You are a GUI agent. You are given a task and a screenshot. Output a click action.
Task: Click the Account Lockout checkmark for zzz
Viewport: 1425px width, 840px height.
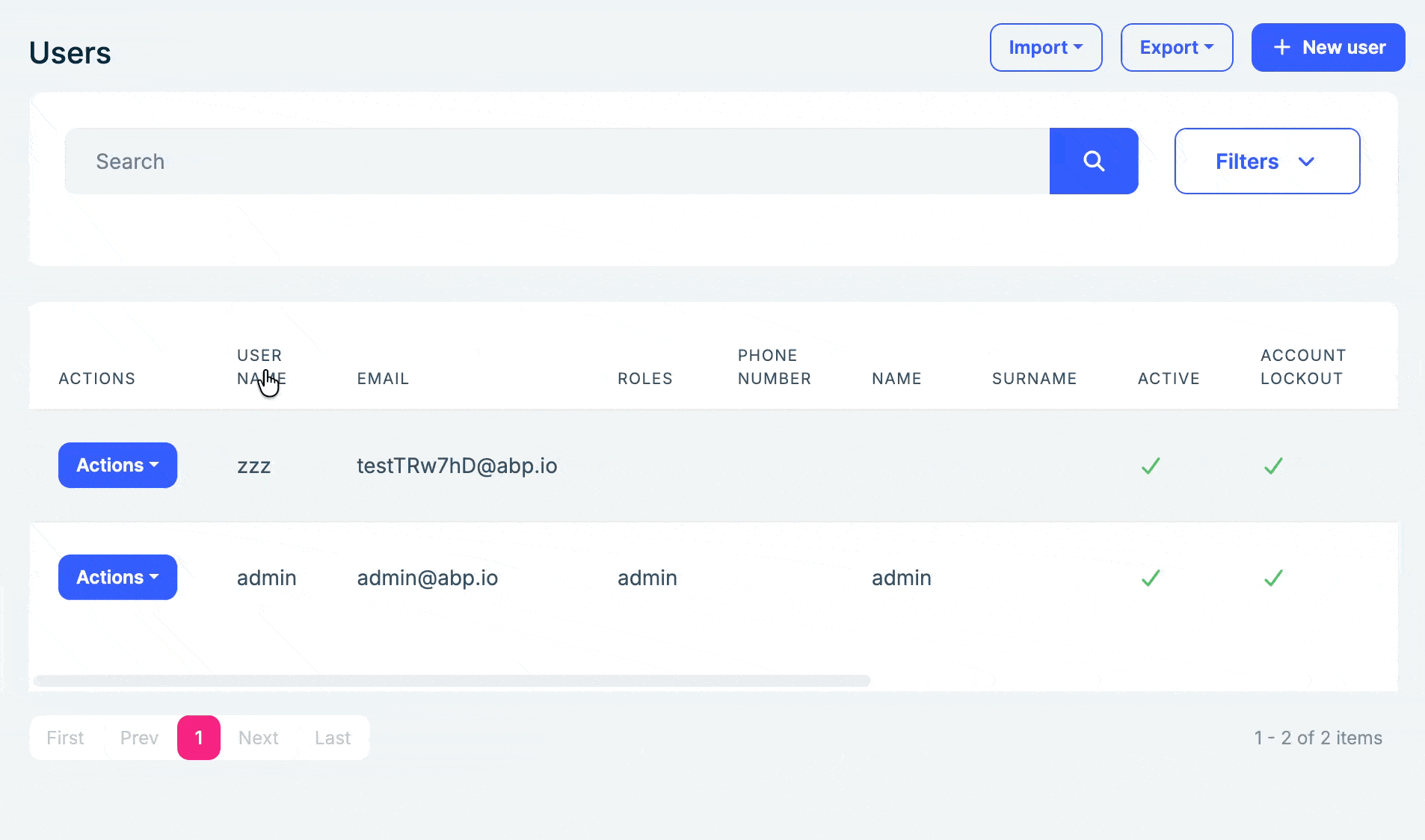1273,466
